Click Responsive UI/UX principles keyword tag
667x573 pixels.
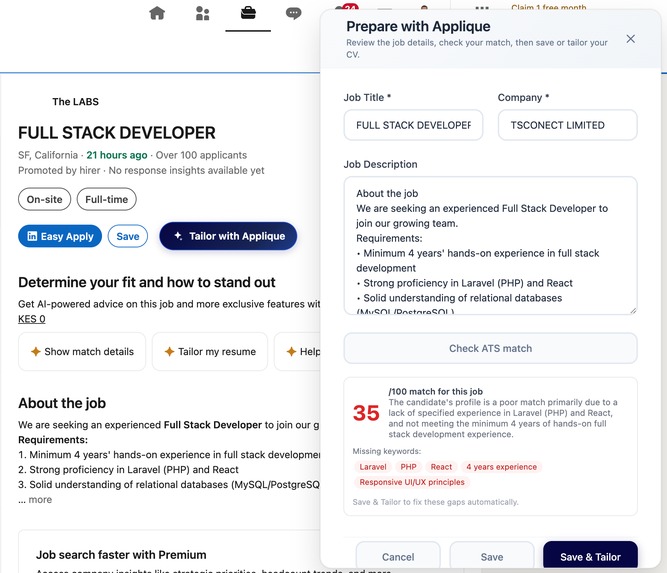412,482
